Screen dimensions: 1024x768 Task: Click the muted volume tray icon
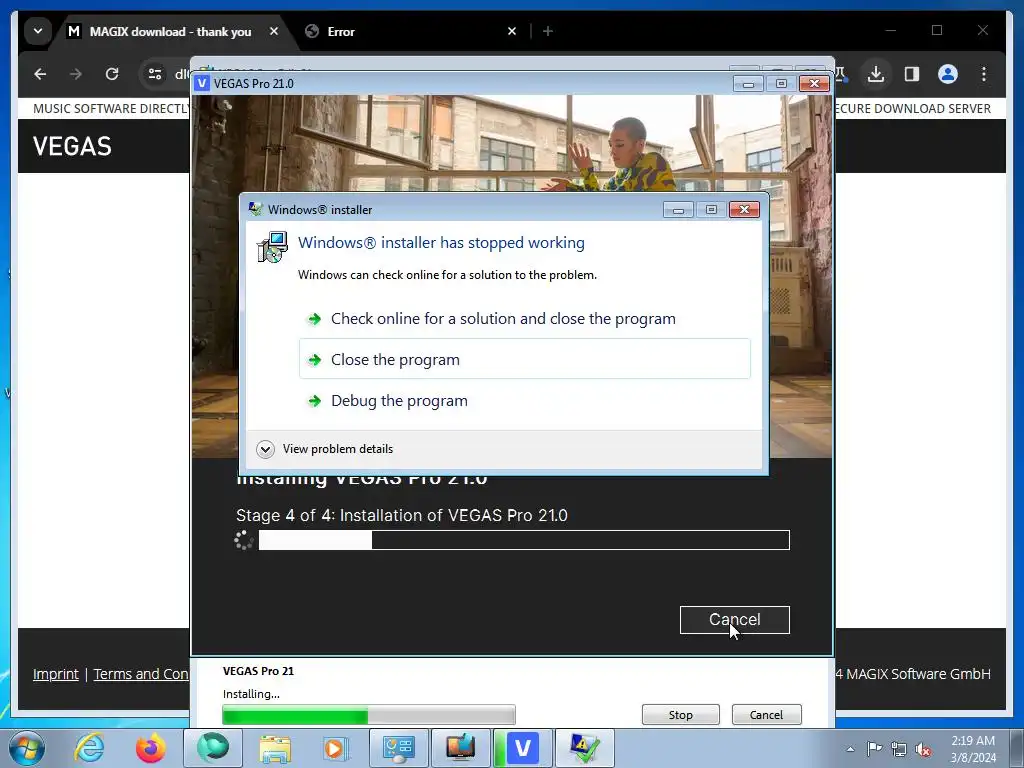point(923,749)
